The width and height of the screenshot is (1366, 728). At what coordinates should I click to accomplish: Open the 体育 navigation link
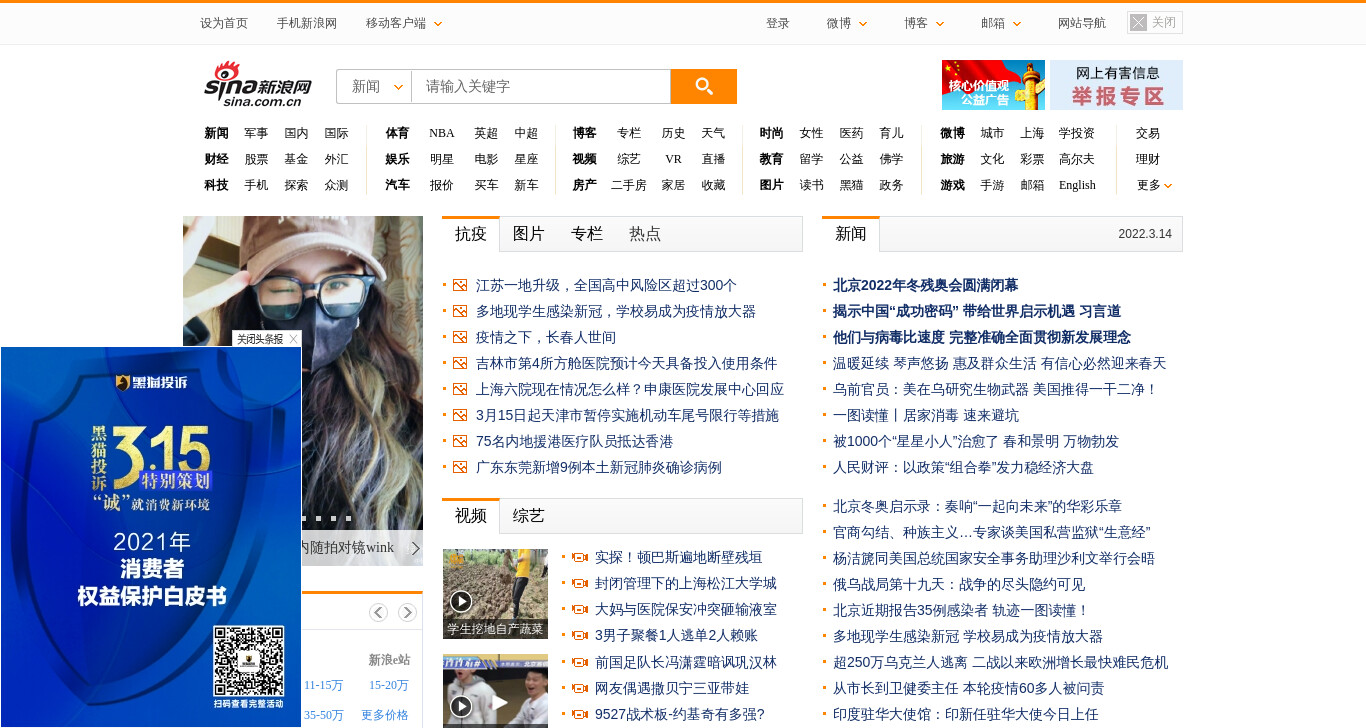[x=397, y=133]
